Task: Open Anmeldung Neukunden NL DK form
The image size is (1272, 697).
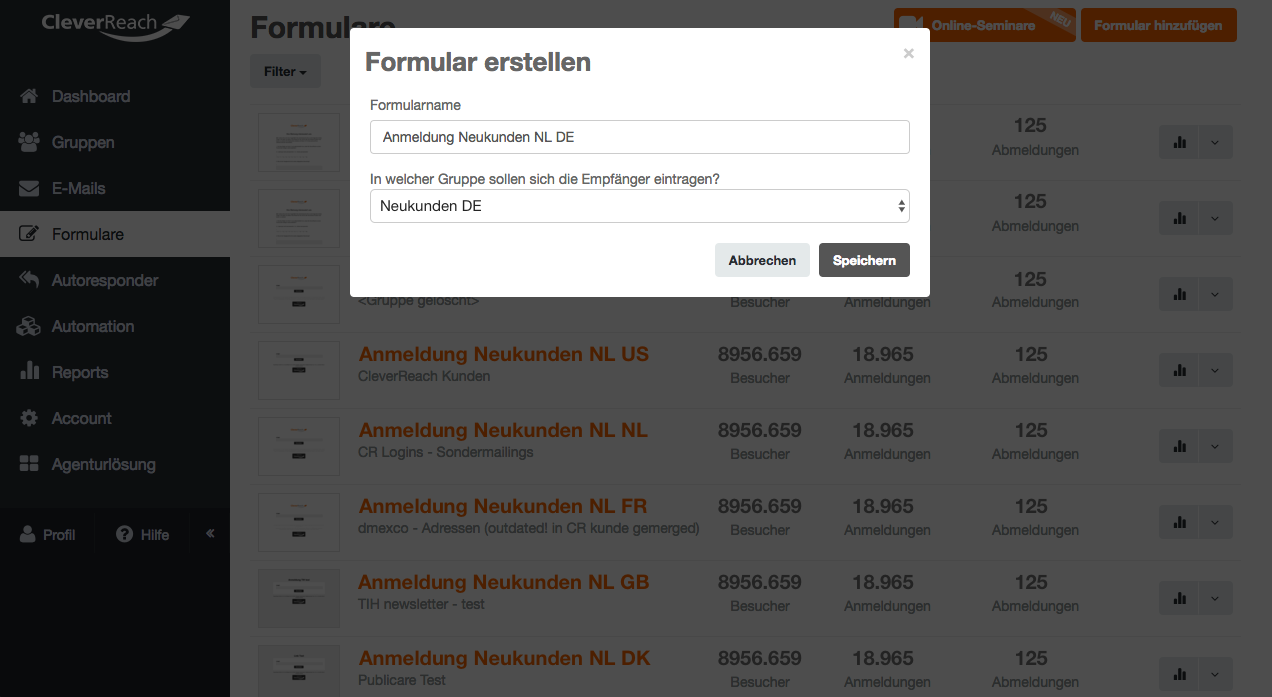Action: [504, 658]
